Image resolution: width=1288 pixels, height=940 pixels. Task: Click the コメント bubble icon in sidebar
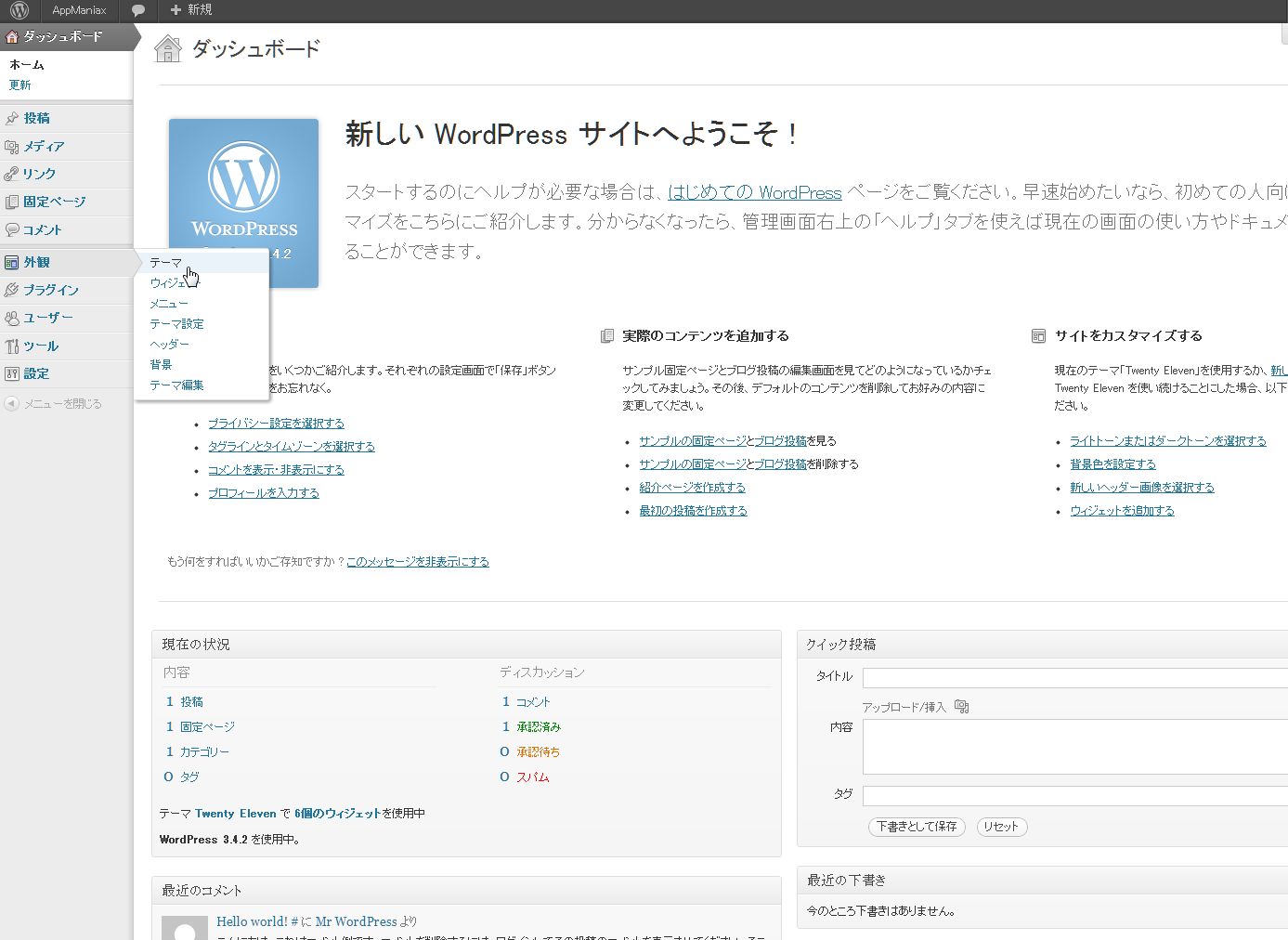pos(12,229)
